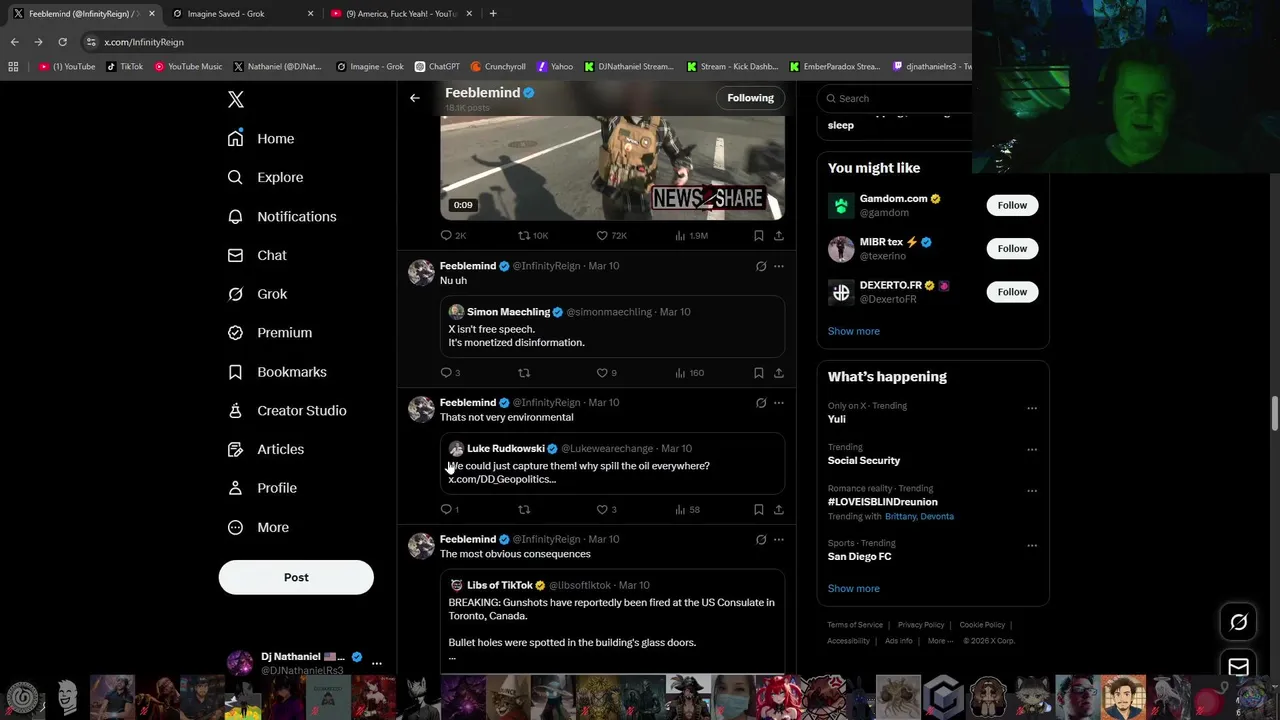Open Grok in sidebar
This screenshot has width=1280, height=720.
257,294
